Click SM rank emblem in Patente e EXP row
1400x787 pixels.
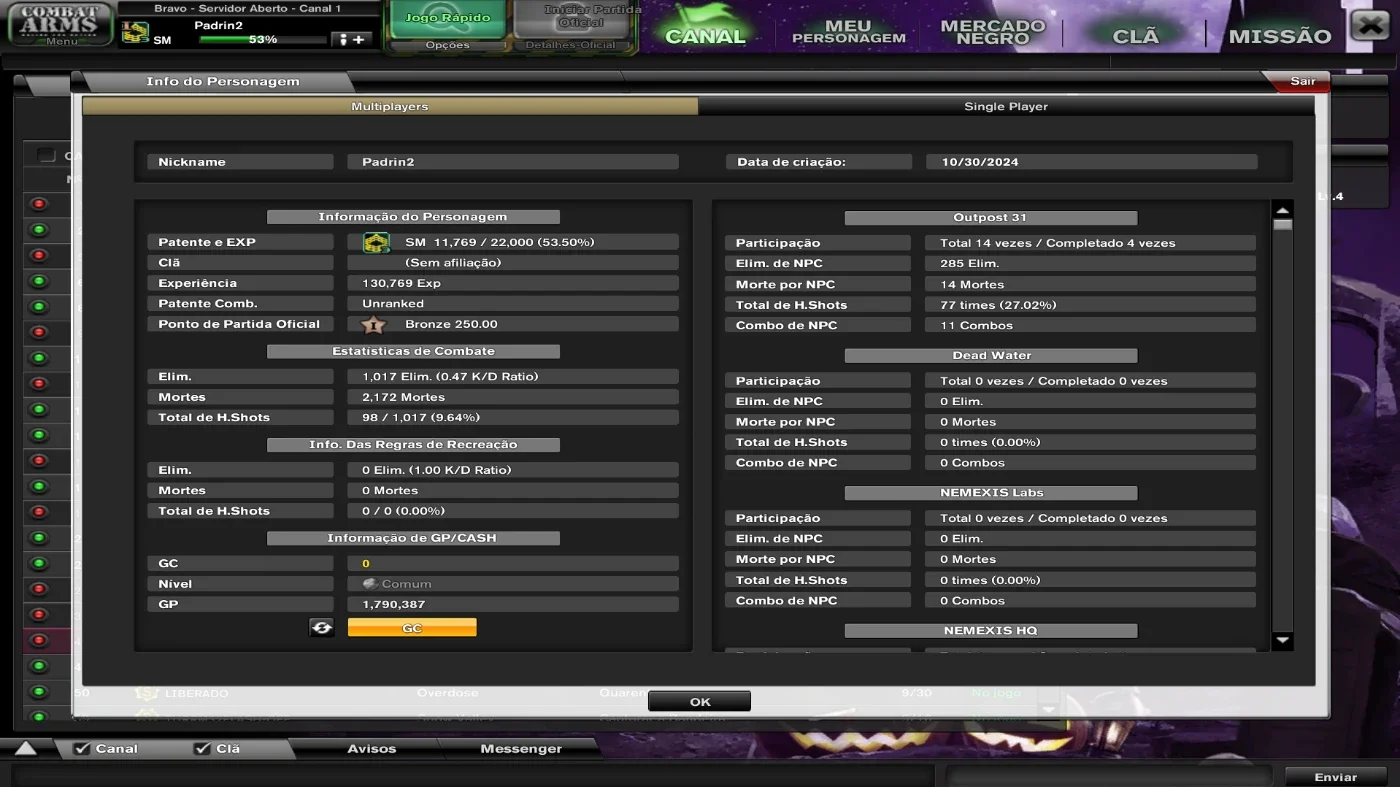coord(376,242)
